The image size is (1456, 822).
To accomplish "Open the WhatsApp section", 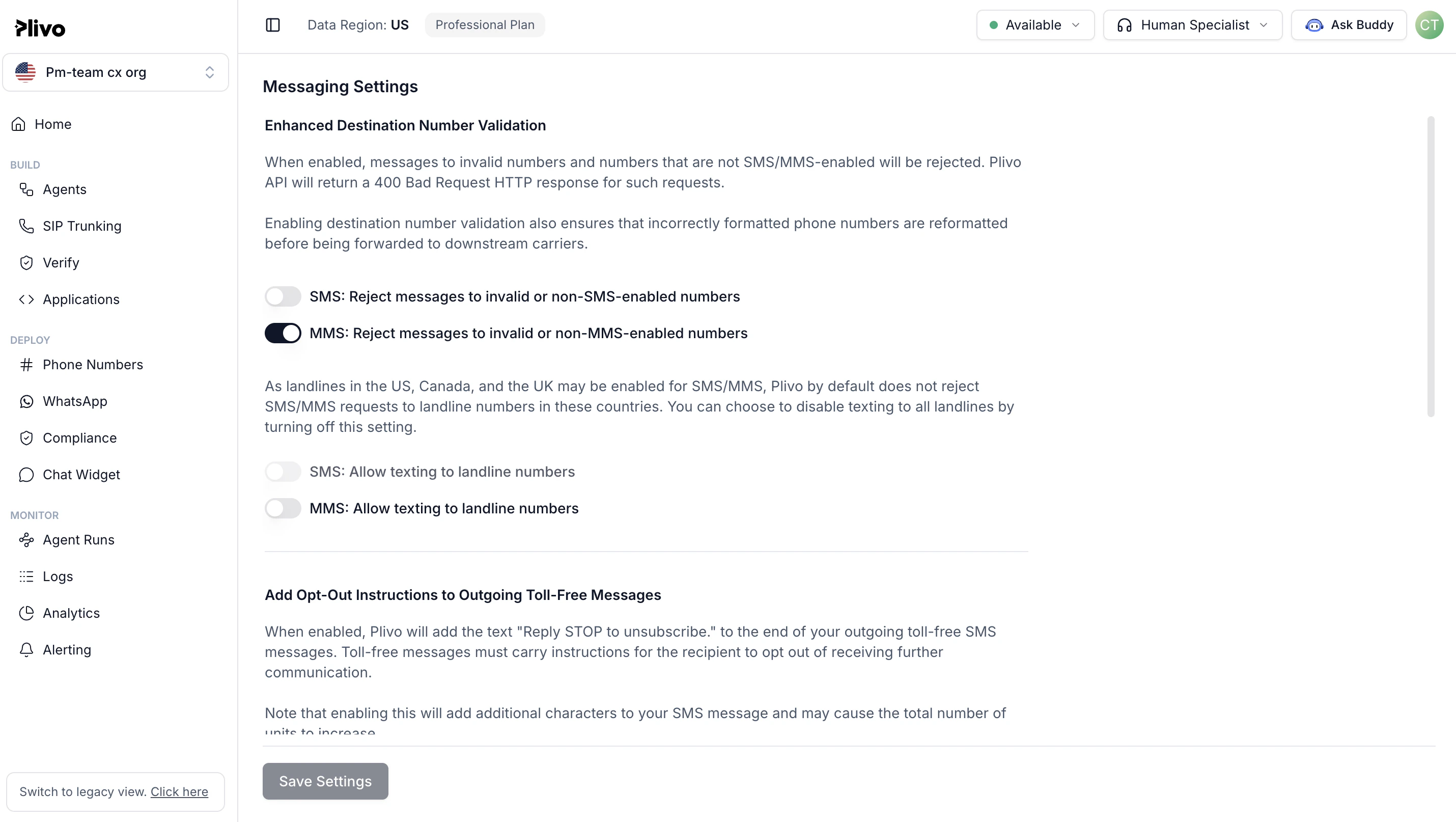I will (75, 401).
